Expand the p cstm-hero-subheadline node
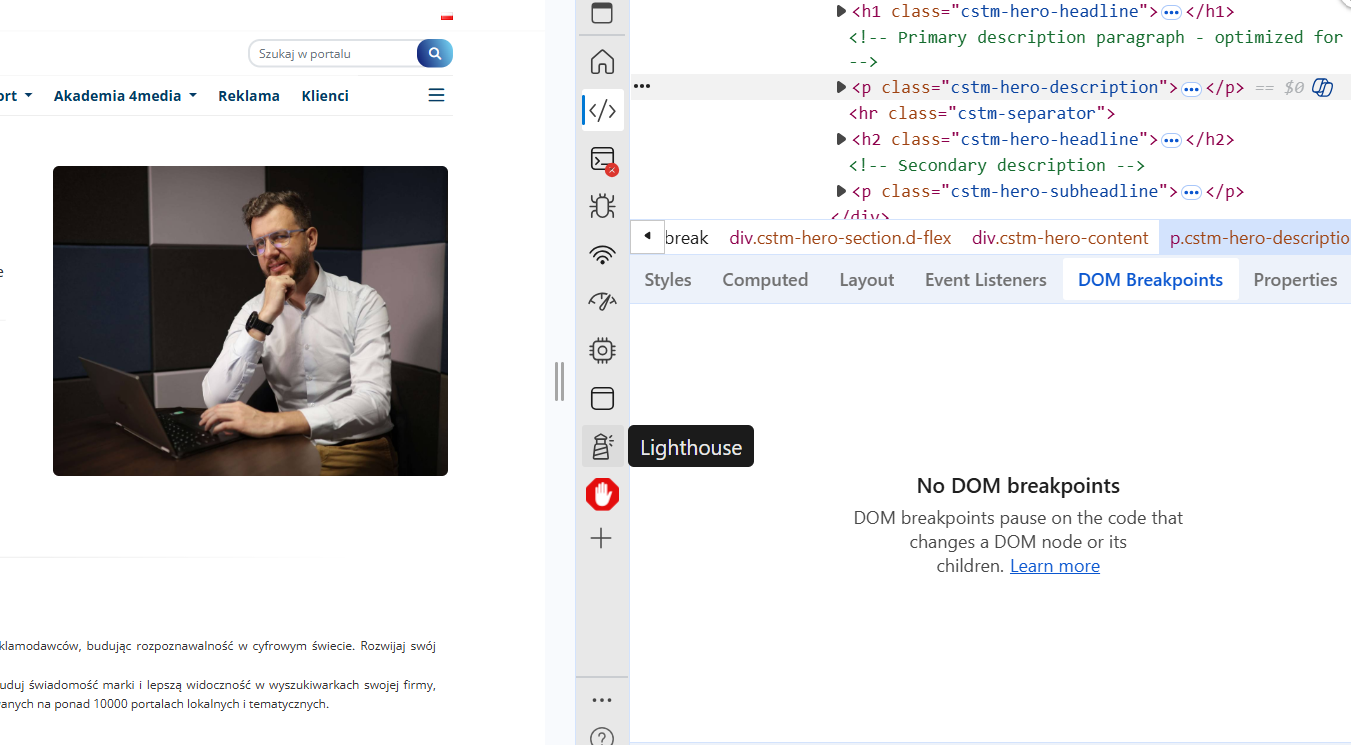Viewport: 1351px width, 745px height. pyautogui.click(x=841, y=191)
